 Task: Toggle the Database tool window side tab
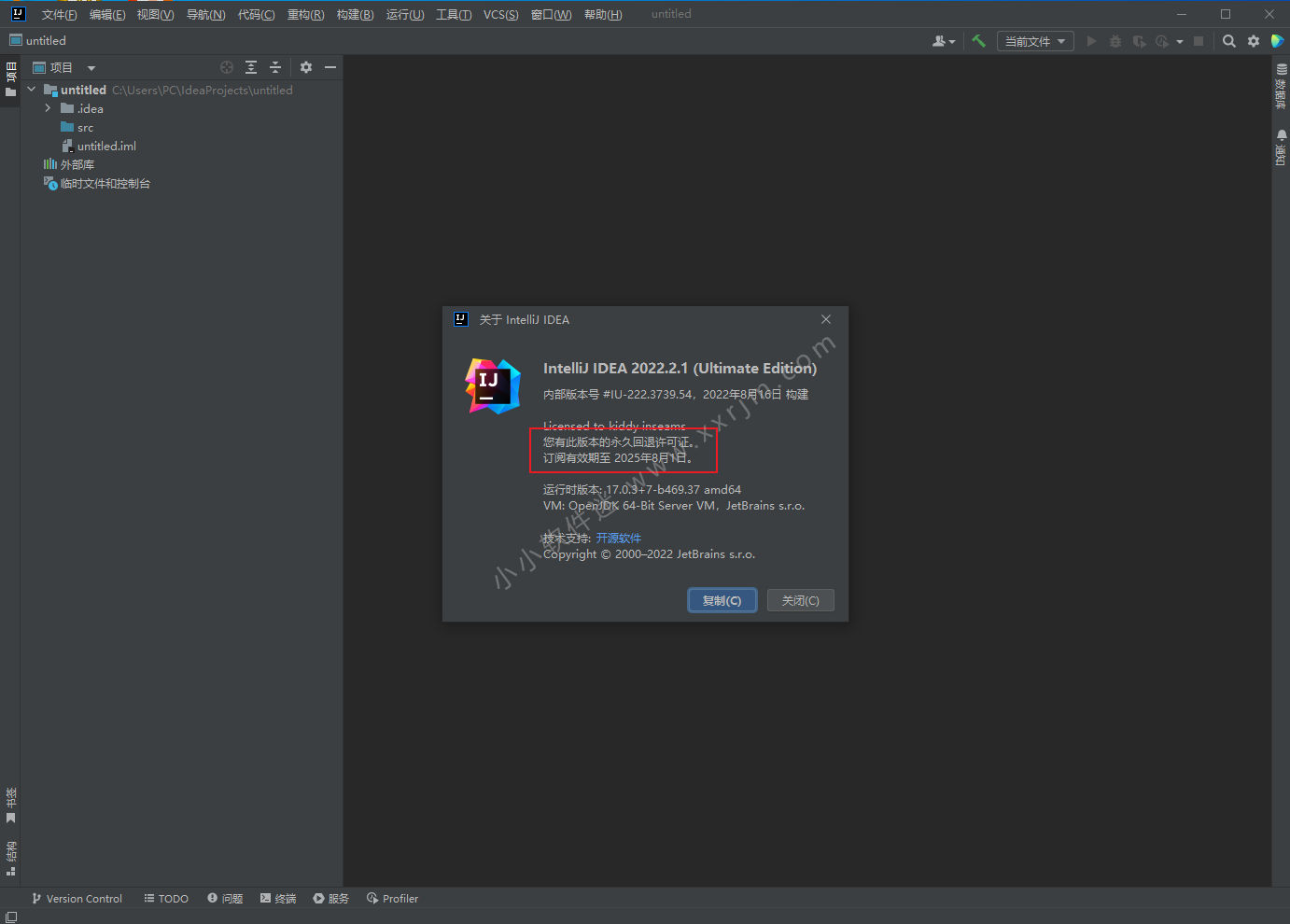[1281, 87]
